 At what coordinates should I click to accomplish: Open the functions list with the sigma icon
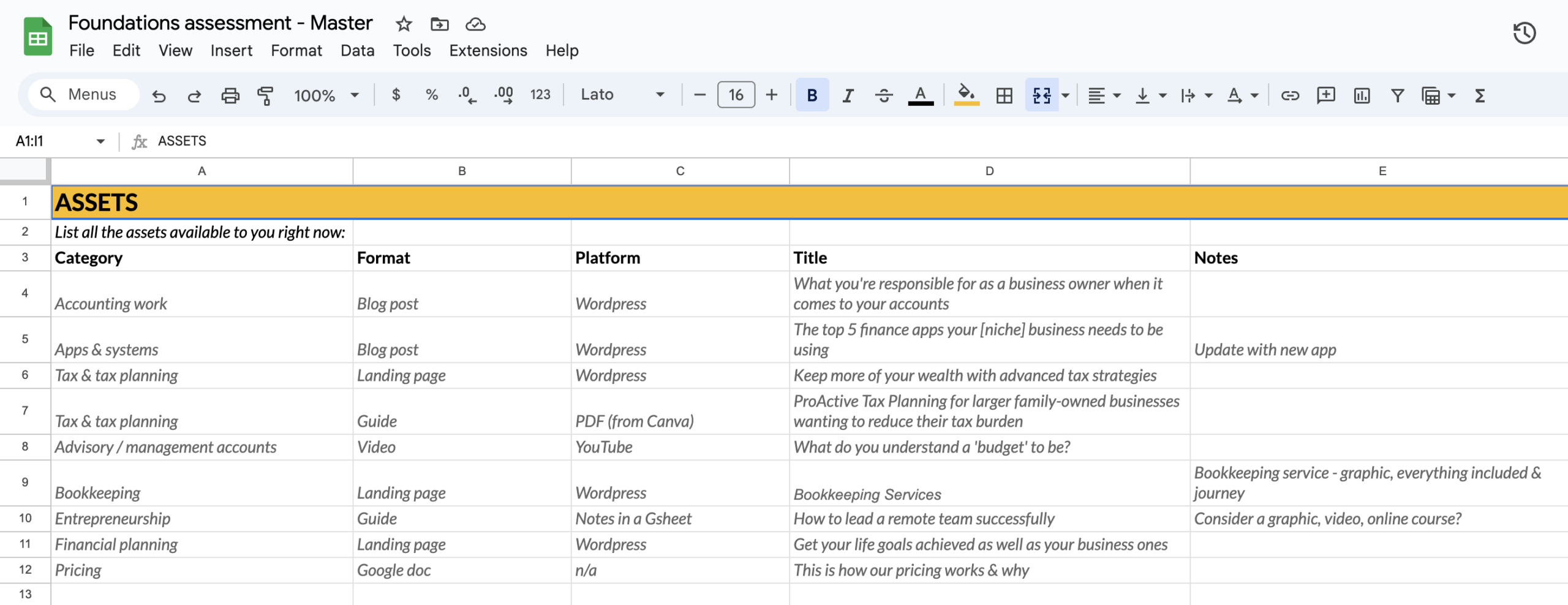click(x=1480, y=95)
